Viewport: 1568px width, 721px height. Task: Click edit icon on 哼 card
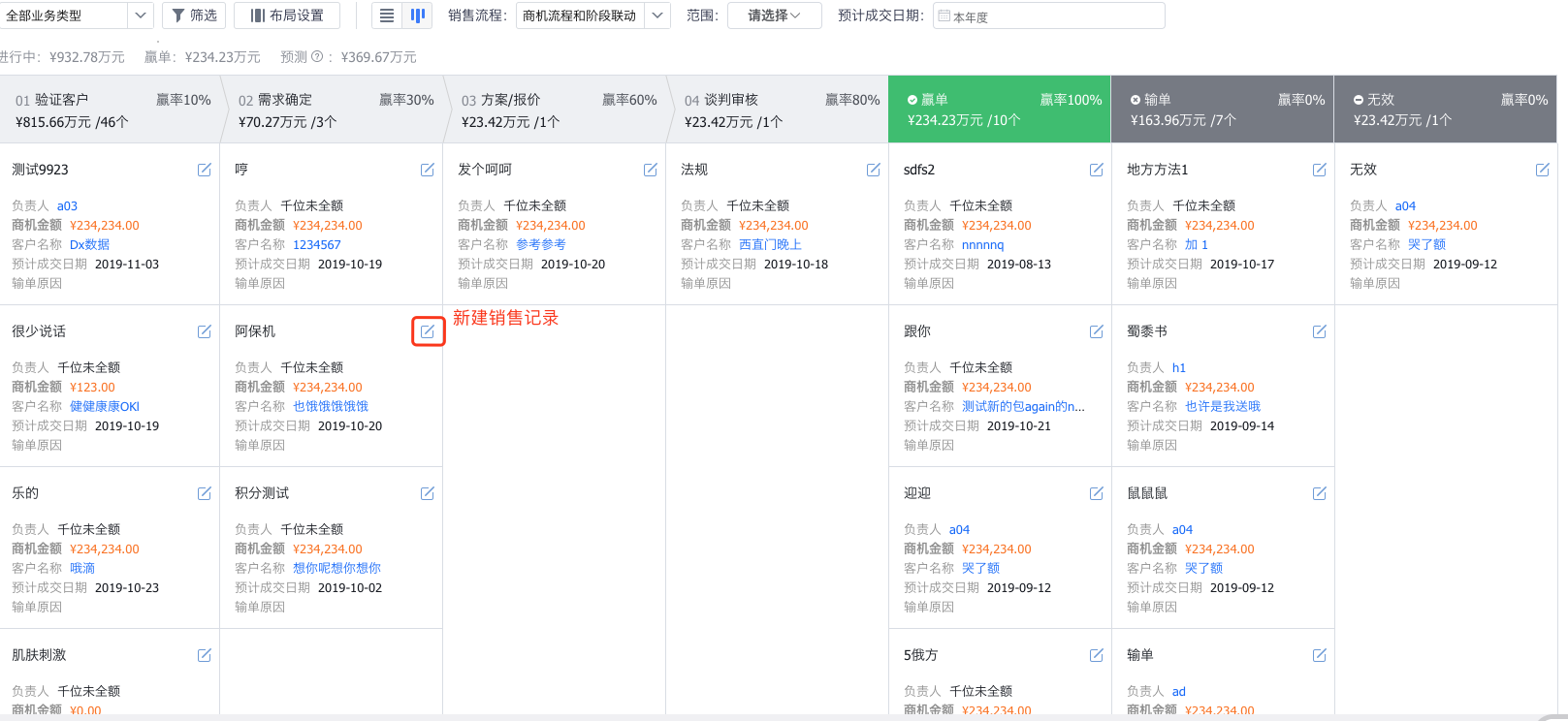pyautogui.click(x=428, y=170)
